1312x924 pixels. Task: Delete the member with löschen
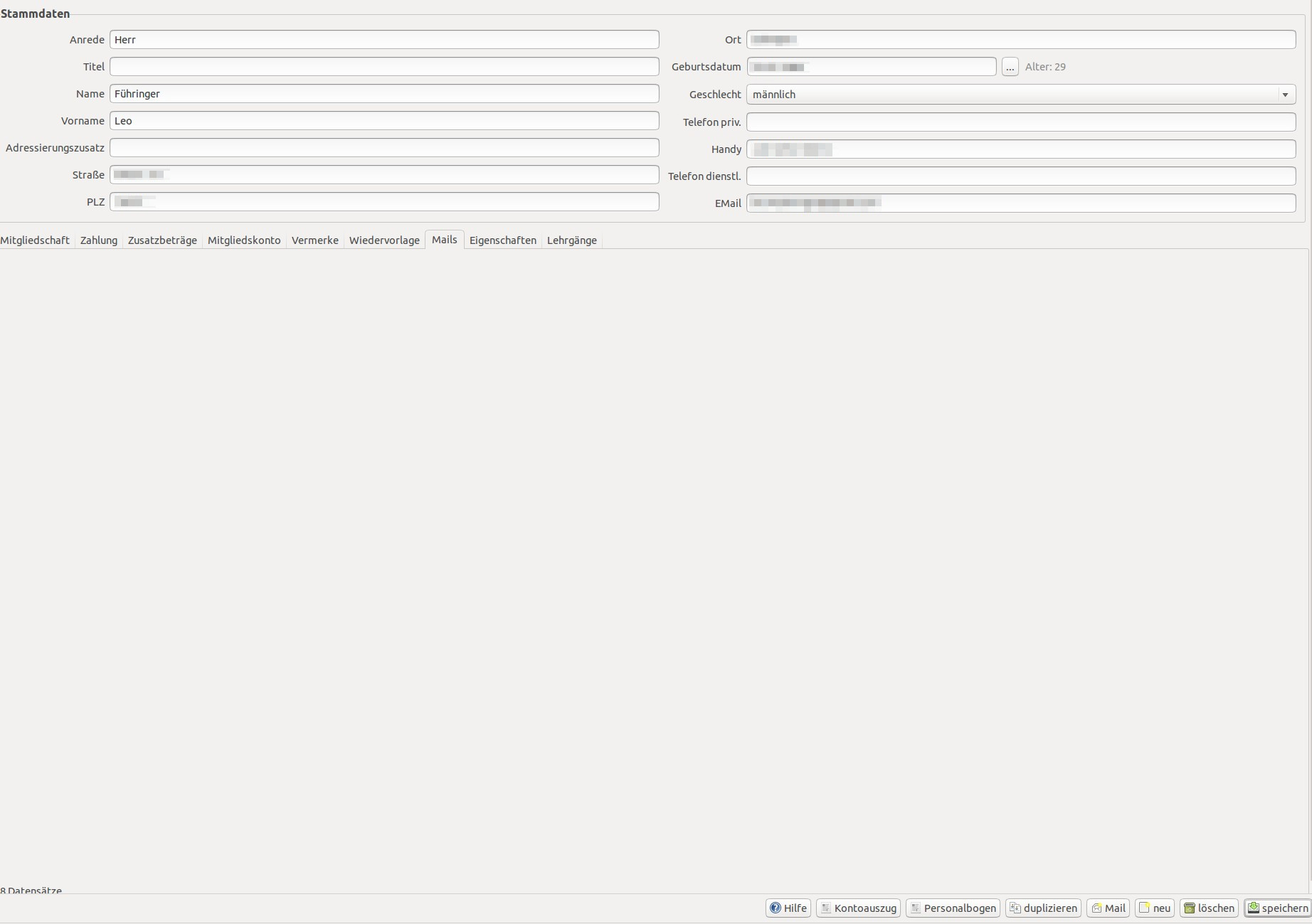tap(1209, 908)
